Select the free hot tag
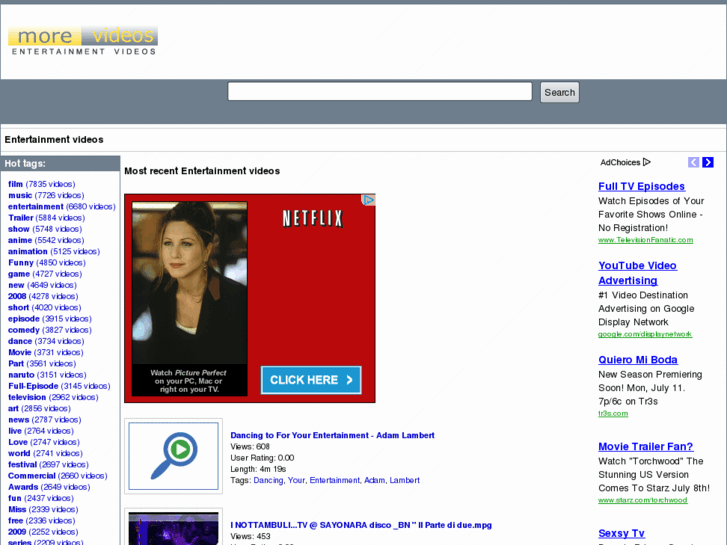Viewport: 727px width, 545px height. [x=15, y=520]
